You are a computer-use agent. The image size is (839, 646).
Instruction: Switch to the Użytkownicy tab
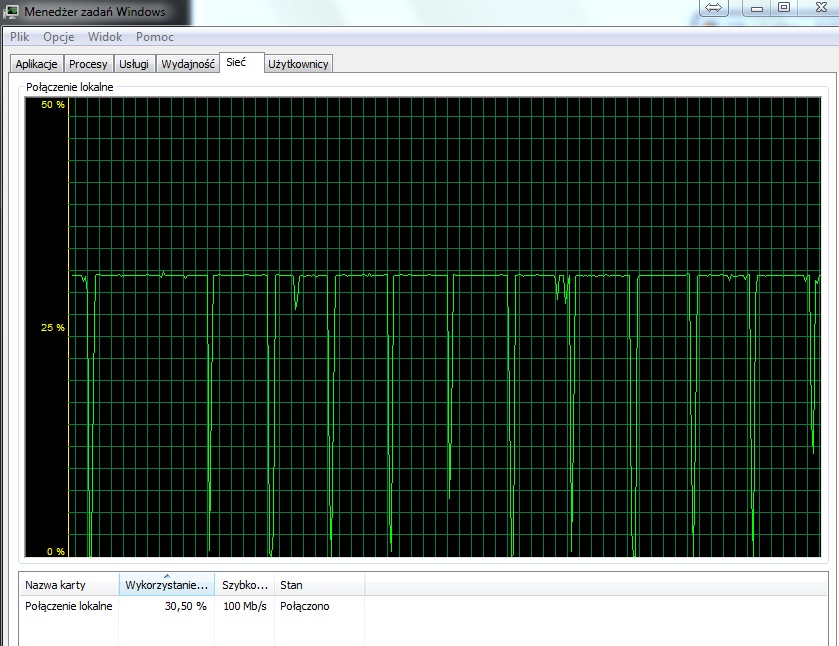coord(298,64)
